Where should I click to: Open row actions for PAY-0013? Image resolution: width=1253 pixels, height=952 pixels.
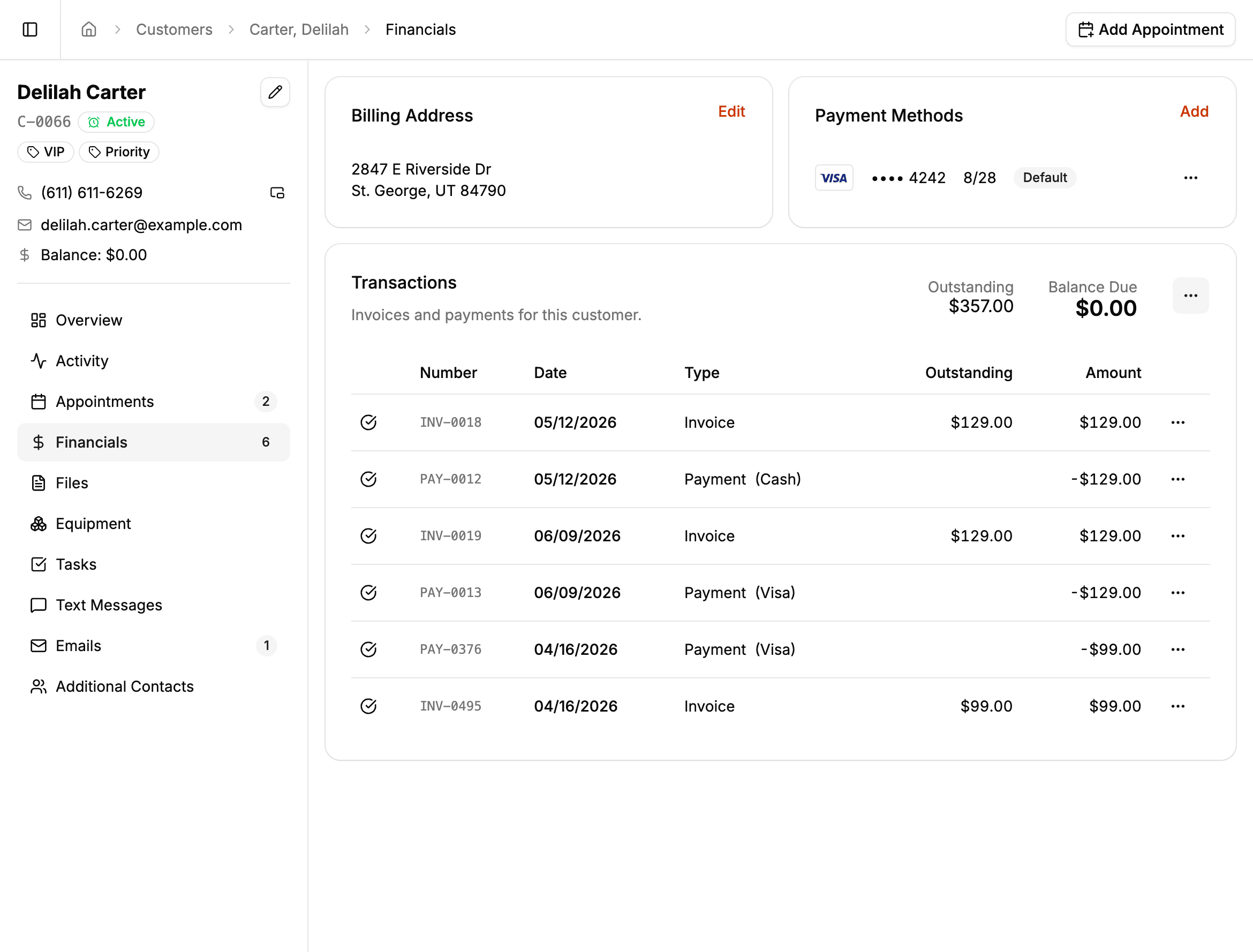1177,593
